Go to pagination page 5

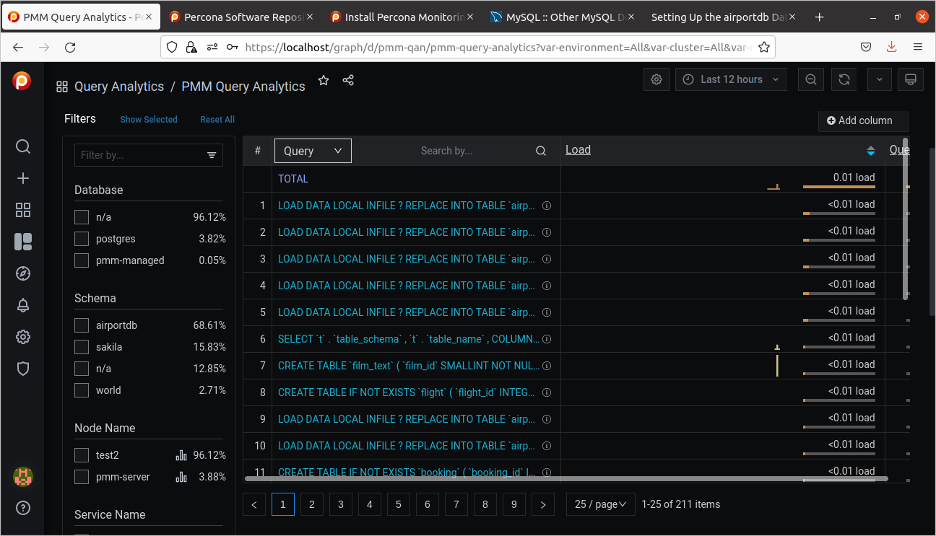(398, 504)
